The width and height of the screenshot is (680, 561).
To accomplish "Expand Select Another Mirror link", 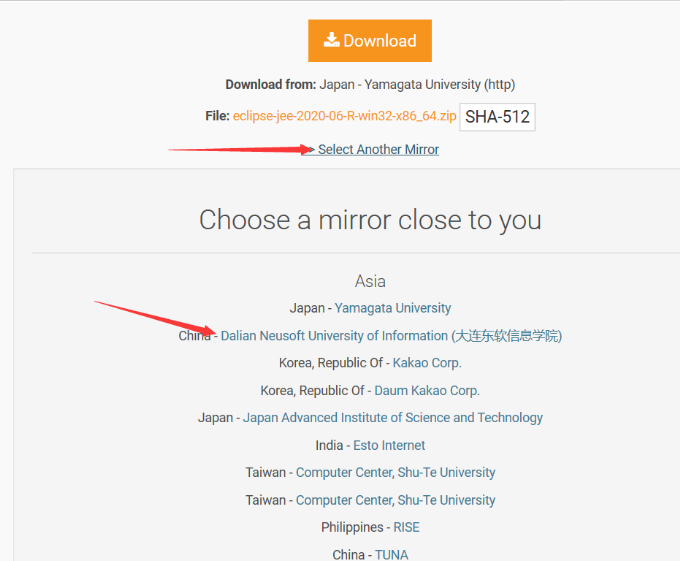I will click(x=378, y=150).
